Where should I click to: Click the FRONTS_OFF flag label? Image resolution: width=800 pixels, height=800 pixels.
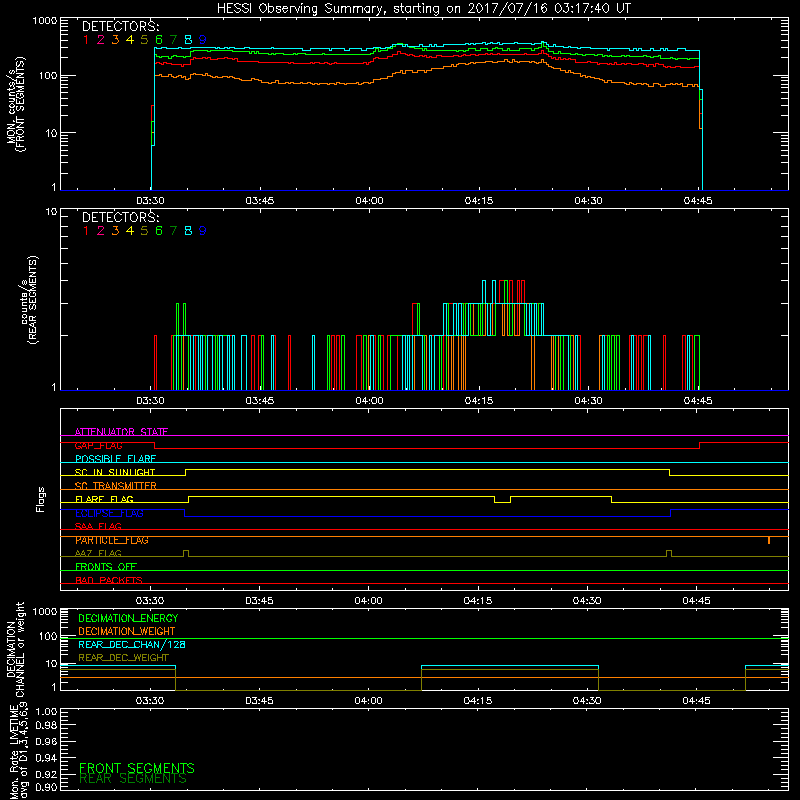106,567
